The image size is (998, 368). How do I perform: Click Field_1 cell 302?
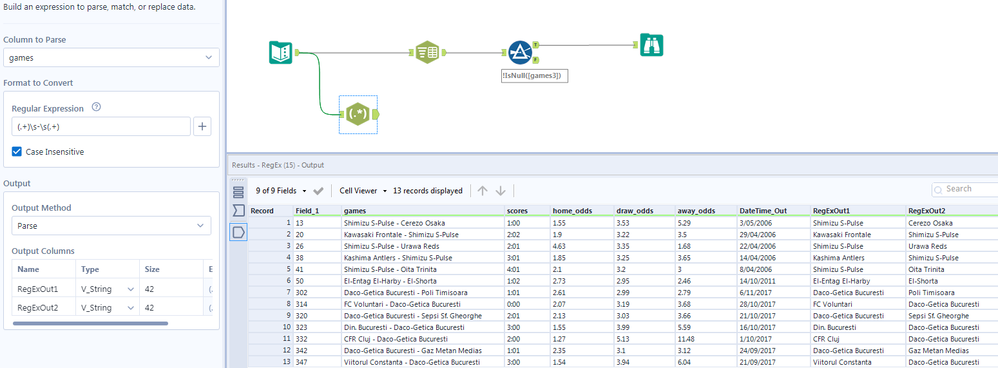316,293
